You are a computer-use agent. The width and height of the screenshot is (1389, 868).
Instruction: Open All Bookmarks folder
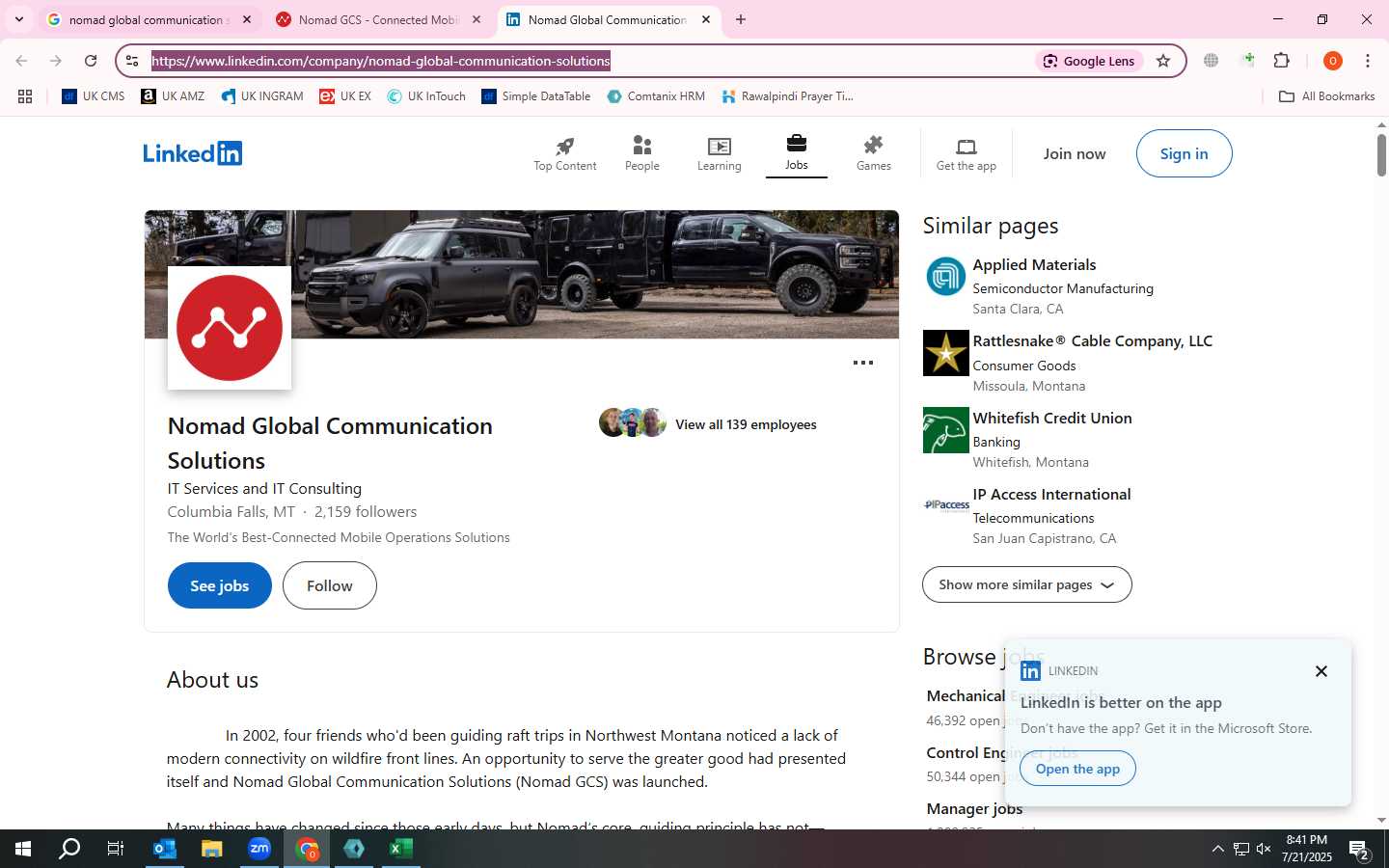[1327, 96]
